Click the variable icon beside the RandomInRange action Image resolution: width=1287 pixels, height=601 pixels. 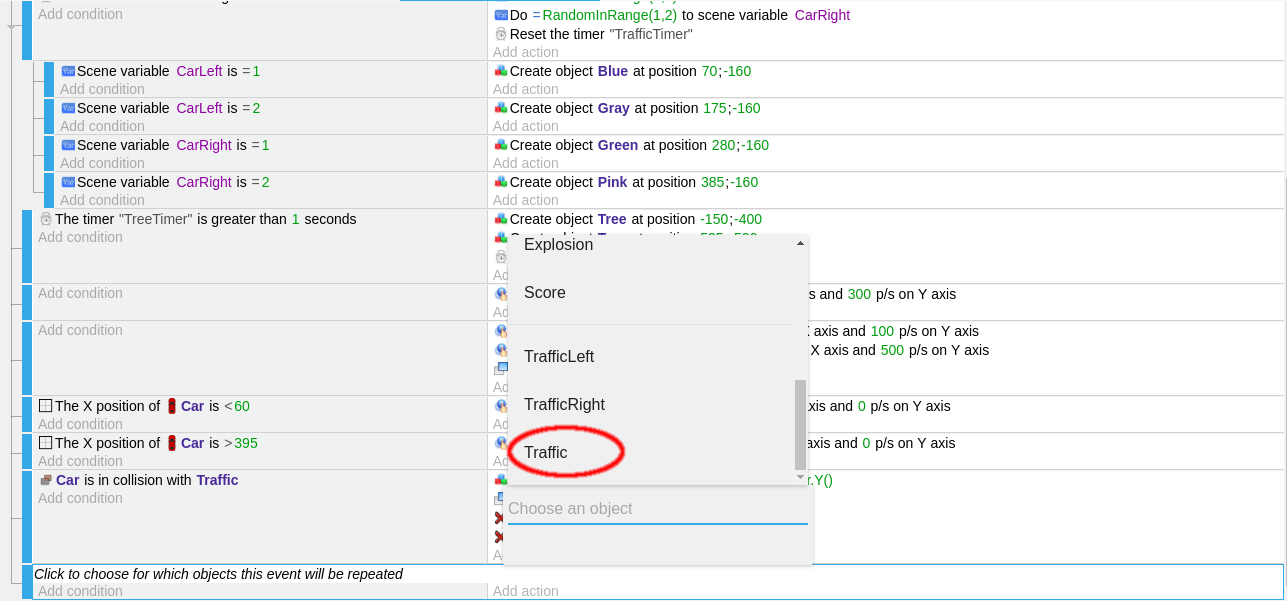pyautogui.click(x=500, y=15)
